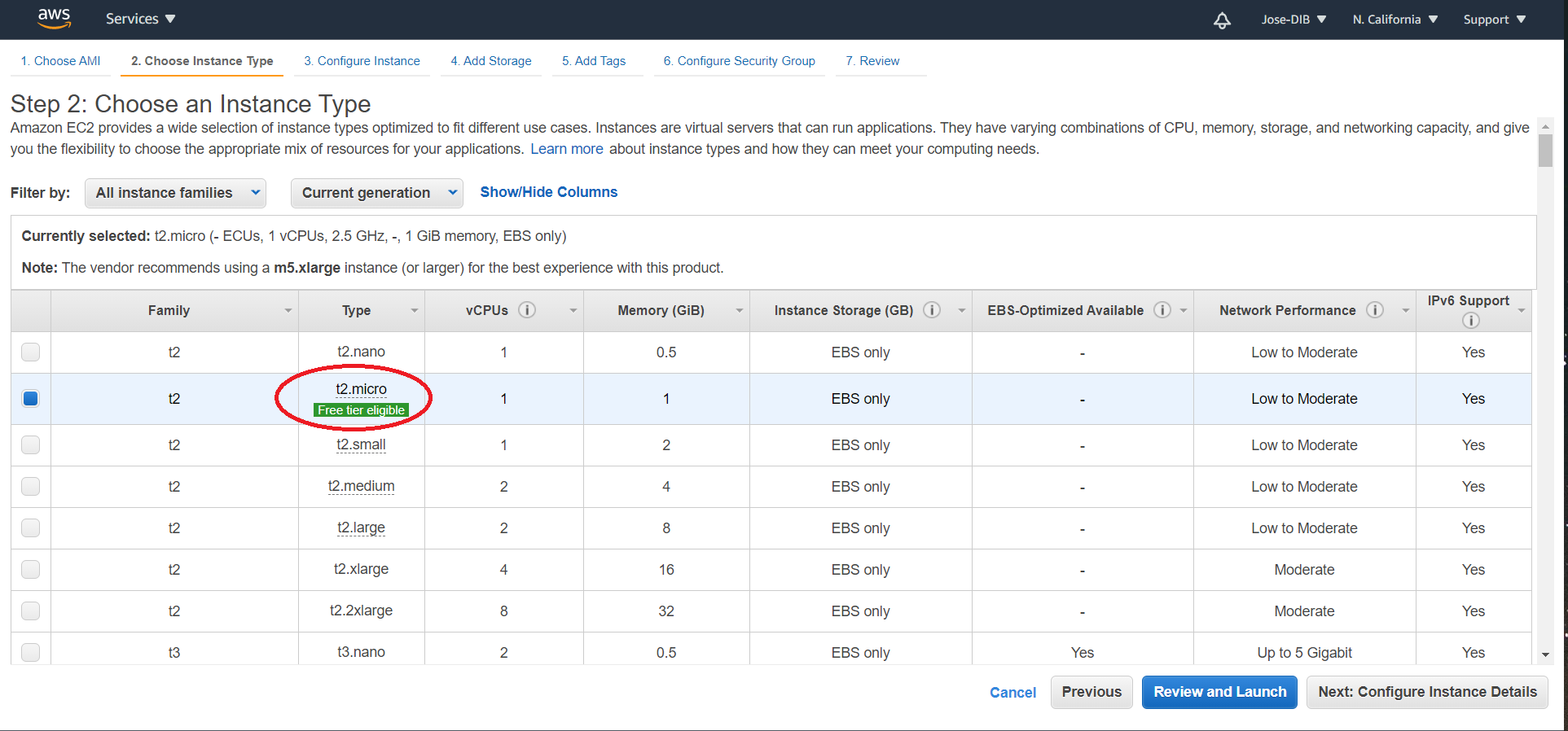Click the t2.xlarge type cell
The image size is (1568, 731).
point(361,569)
